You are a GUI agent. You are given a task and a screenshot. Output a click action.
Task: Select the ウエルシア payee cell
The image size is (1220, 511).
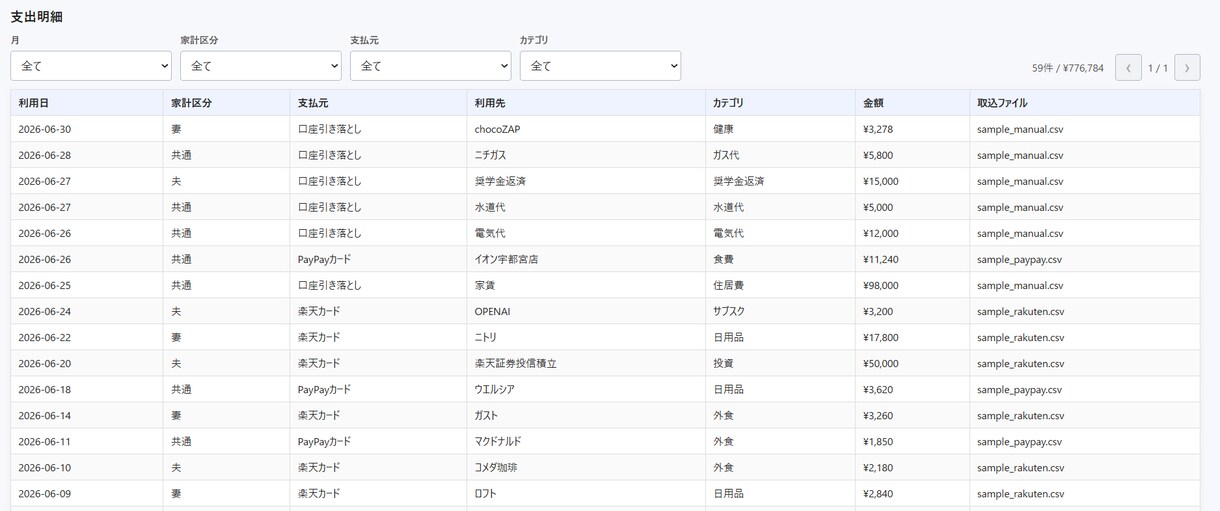585,389
